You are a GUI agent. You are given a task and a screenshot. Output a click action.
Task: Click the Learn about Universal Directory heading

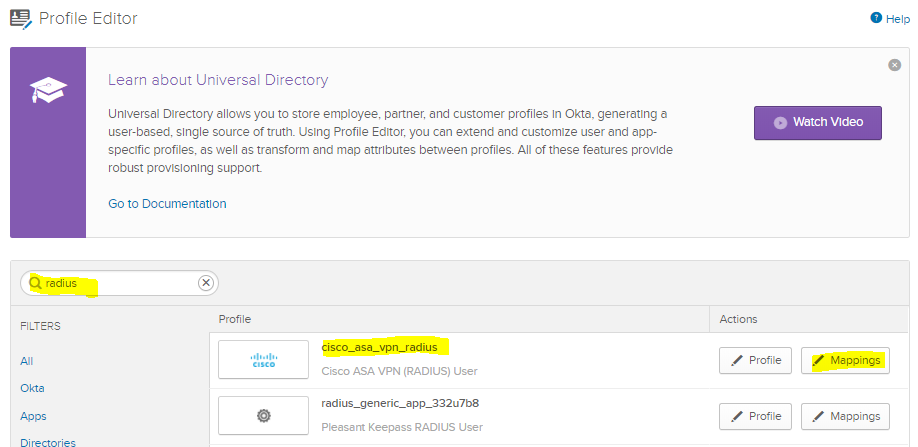pyautogui.click(x=218, y=80)
